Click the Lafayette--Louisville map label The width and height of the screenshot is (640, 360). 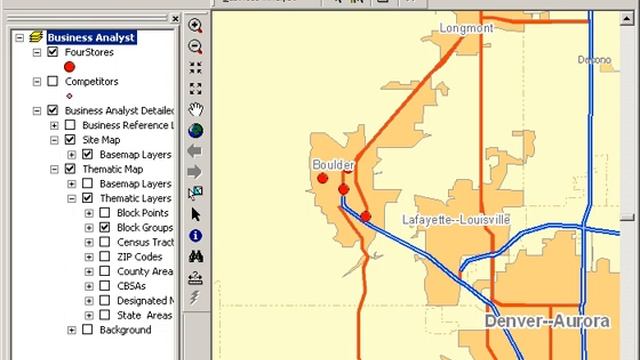click(x=456, y=220)
